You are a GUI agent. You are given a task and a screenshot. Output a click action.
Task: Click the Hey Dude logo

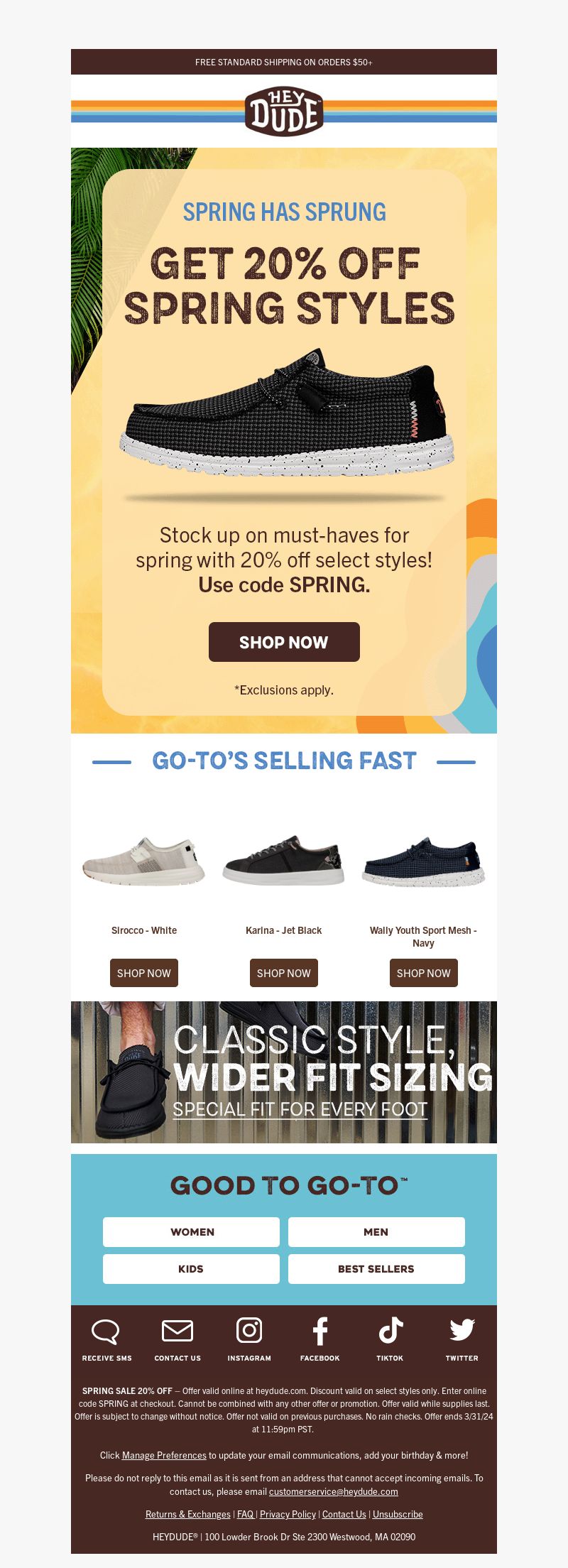[284, 111]
